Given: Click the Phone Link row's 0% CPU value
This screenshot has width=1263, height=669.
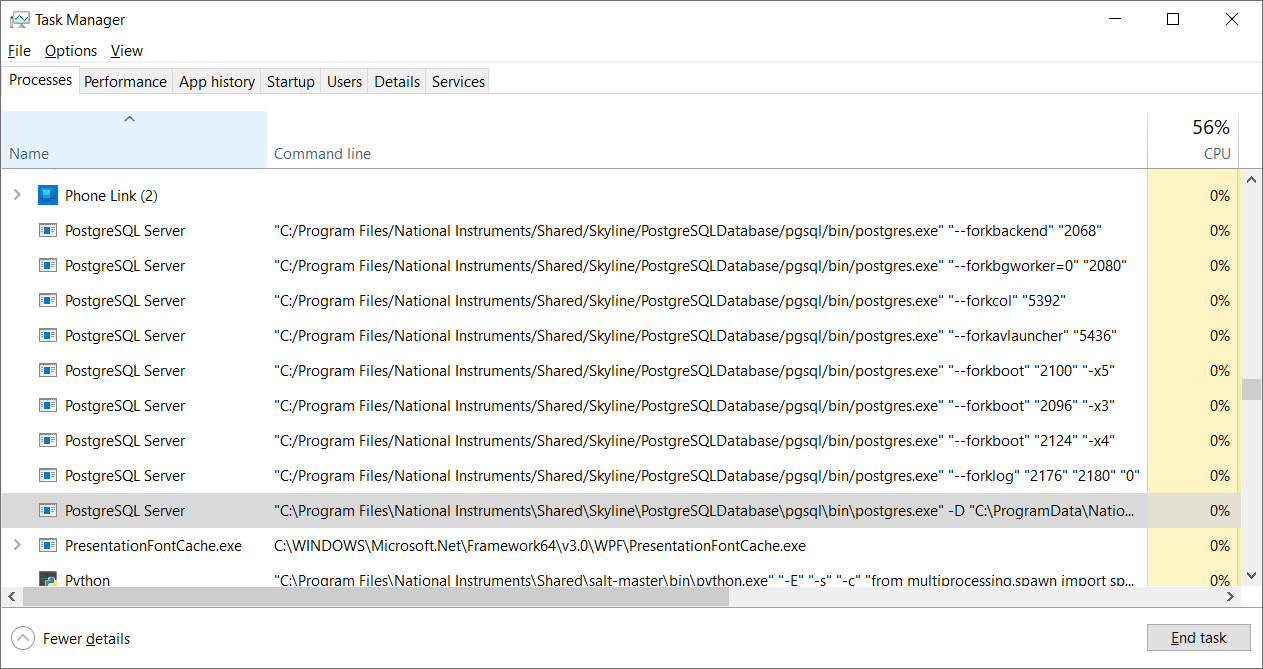Looking at the screenshot, I should point(1219,196).
